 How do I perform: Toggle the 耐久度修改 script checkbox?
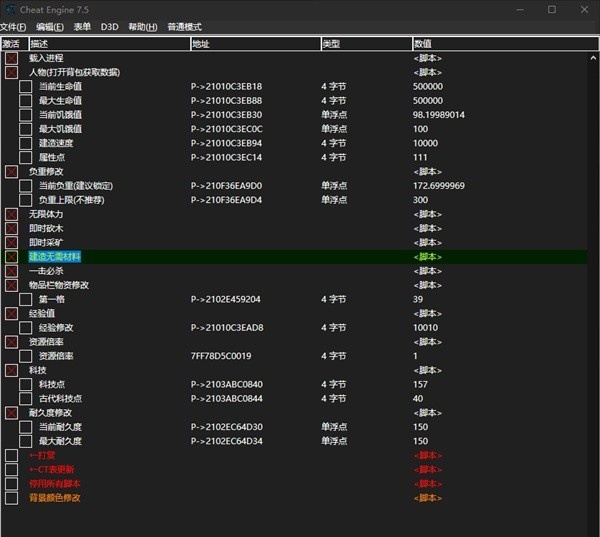point(11,413)
